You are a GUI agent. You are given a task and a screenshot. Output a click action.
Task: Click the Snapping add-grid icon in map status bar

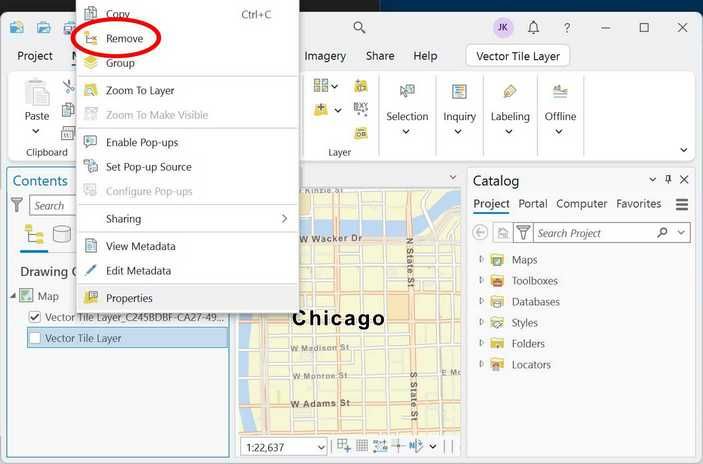coord(344,446)
